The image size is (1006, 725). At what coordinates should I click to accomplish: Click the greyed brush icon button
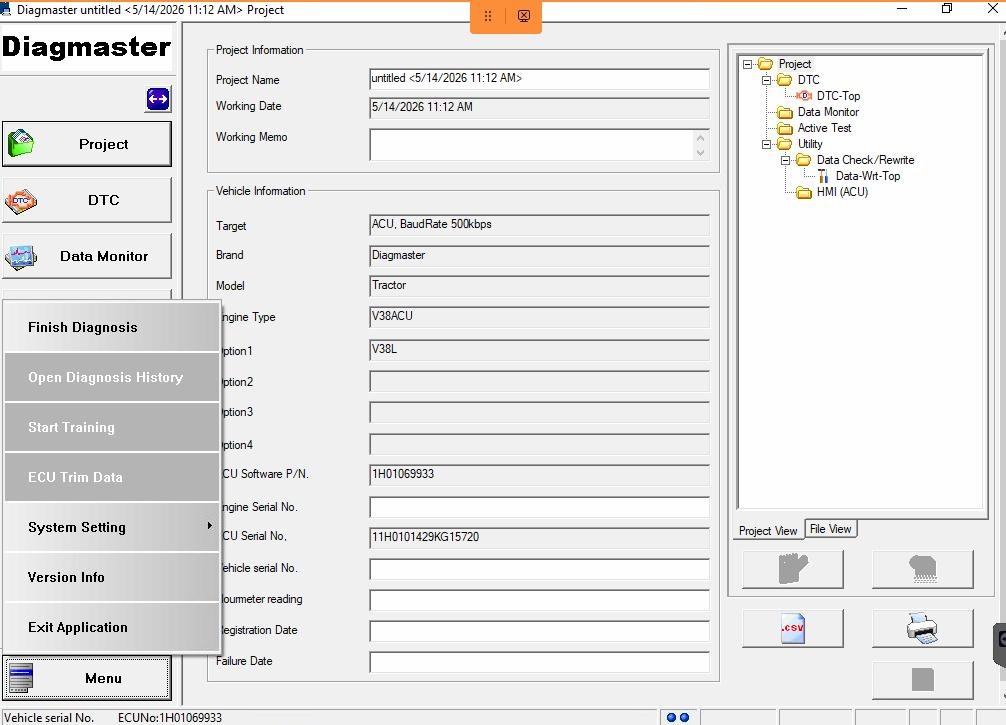923,568
